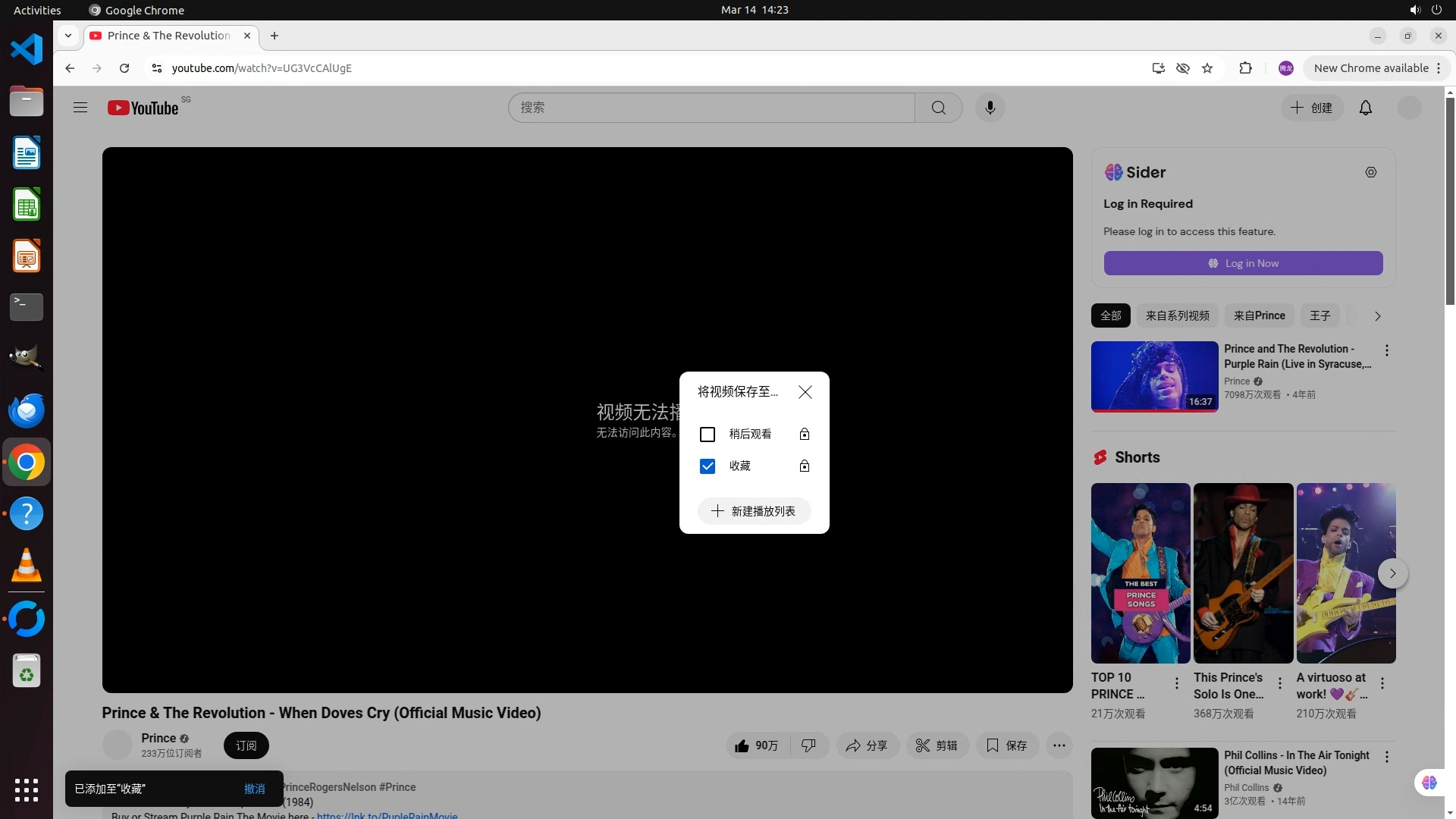Open the hamburger guide menu
1456x819 pixels.
pyautogui.click(x=80, y=108)
